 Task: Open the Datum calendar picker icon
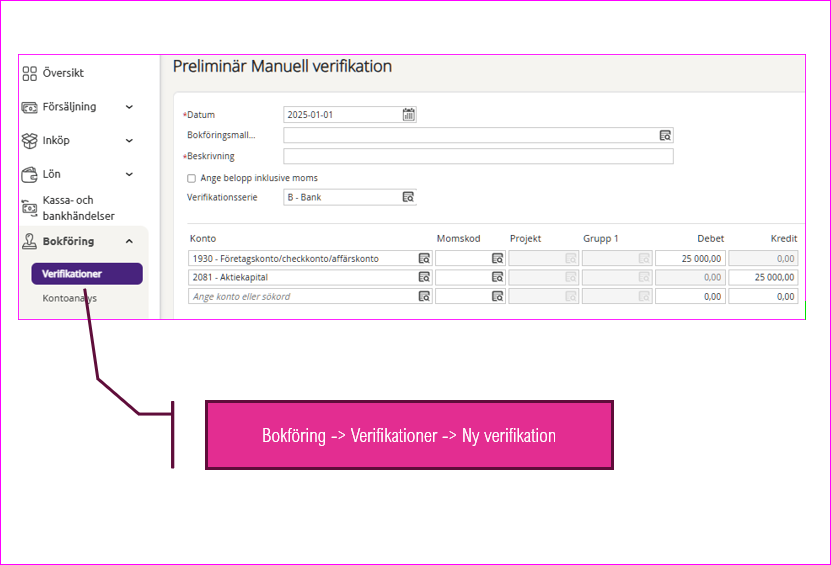(x=409, y=114)
